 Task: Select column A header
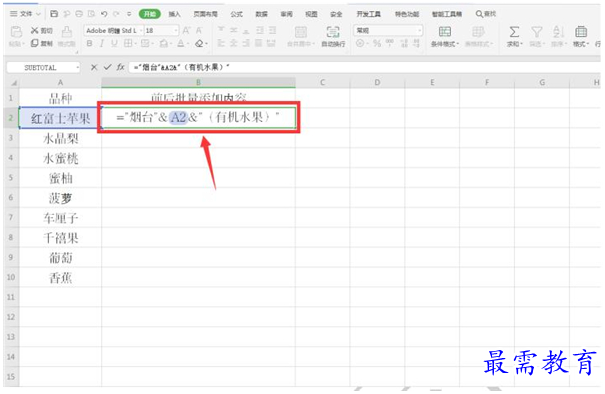(x=61, y=82)
